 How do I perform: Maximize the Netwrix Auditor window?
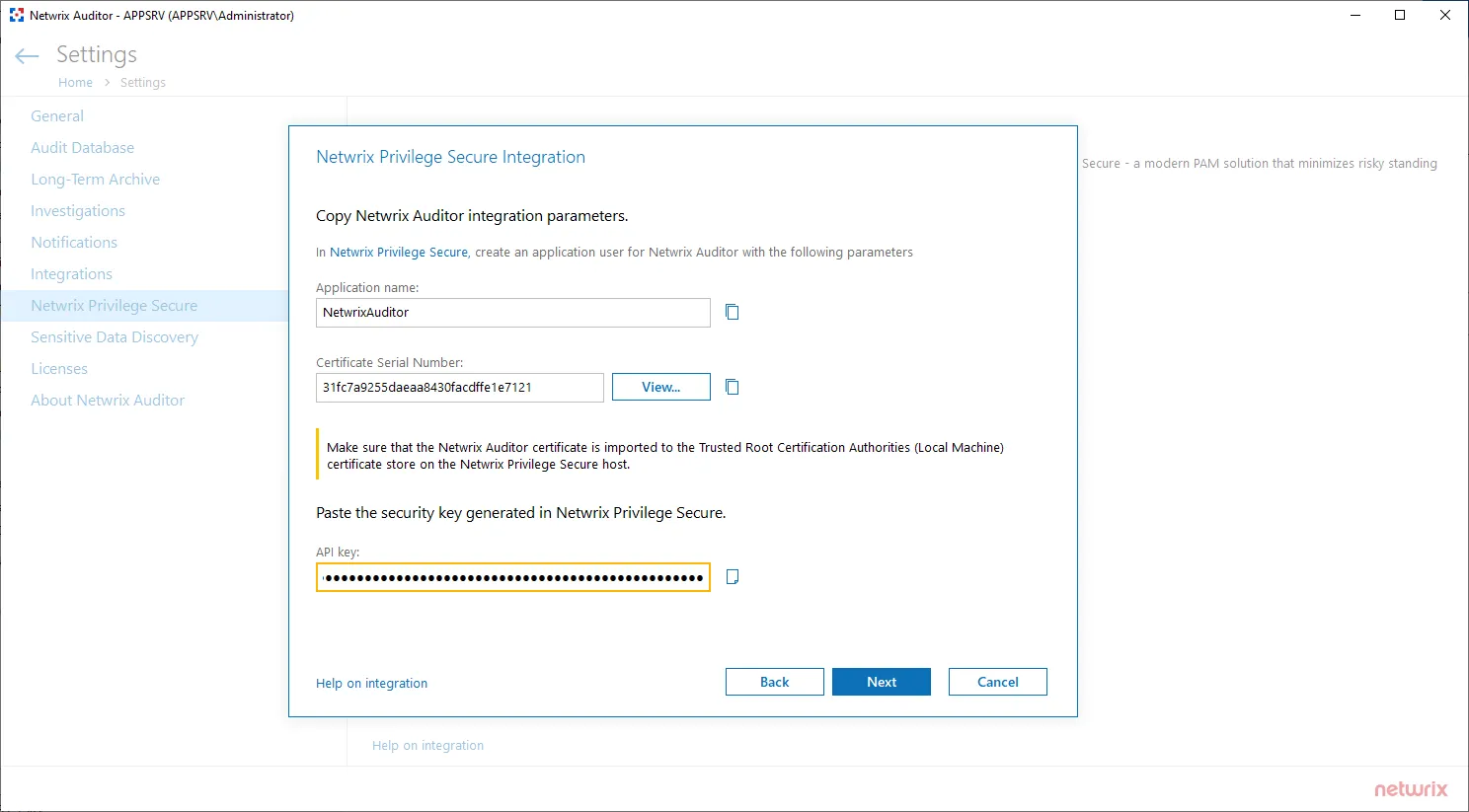point(1400,15)
